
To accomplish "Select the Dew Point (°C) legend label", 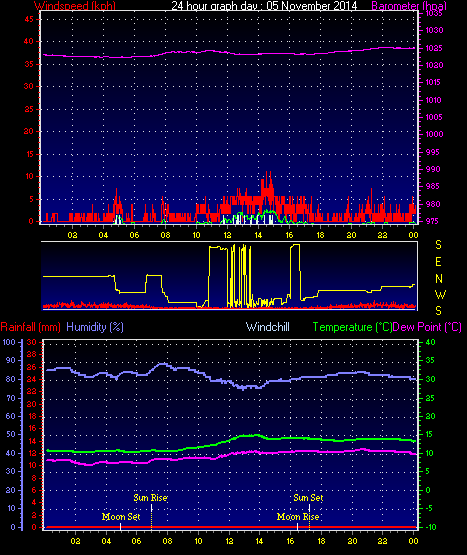I will 427,327.
